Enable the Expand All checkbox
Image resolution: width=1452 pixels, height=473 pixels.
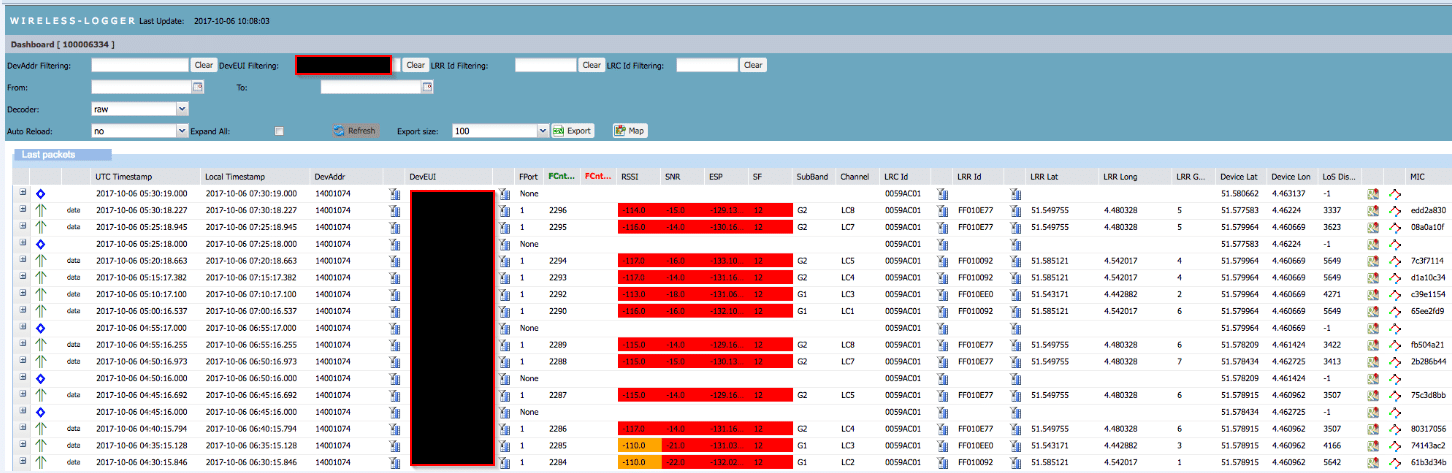click(x=279, y=131)
